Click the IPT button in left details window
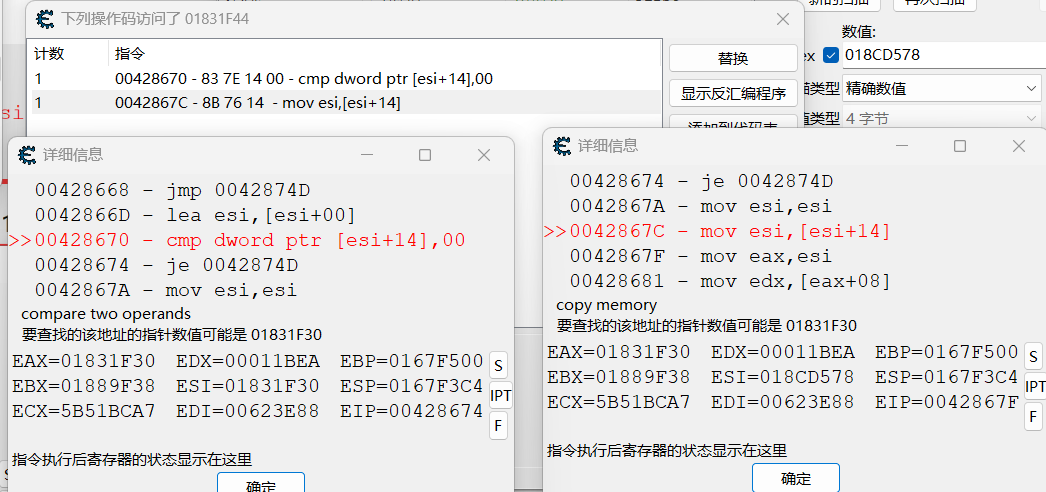 (501, 395)
